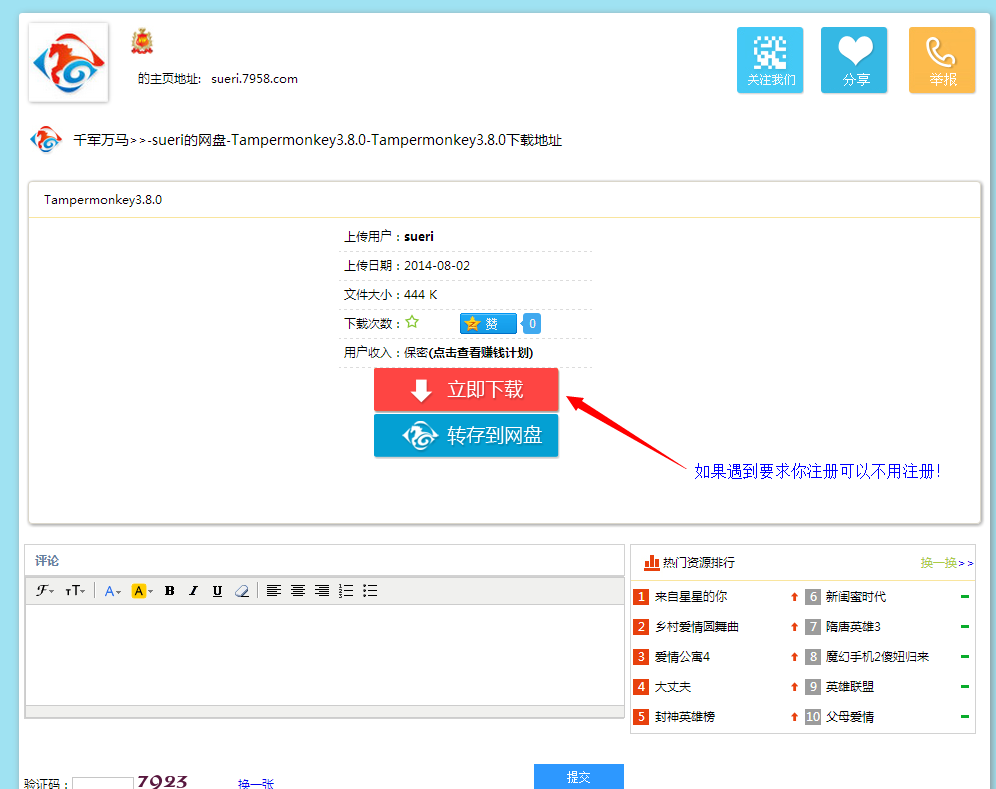Open ranking item 隋唐英雄3
The image size is (996, 789).
pos(853,627)
